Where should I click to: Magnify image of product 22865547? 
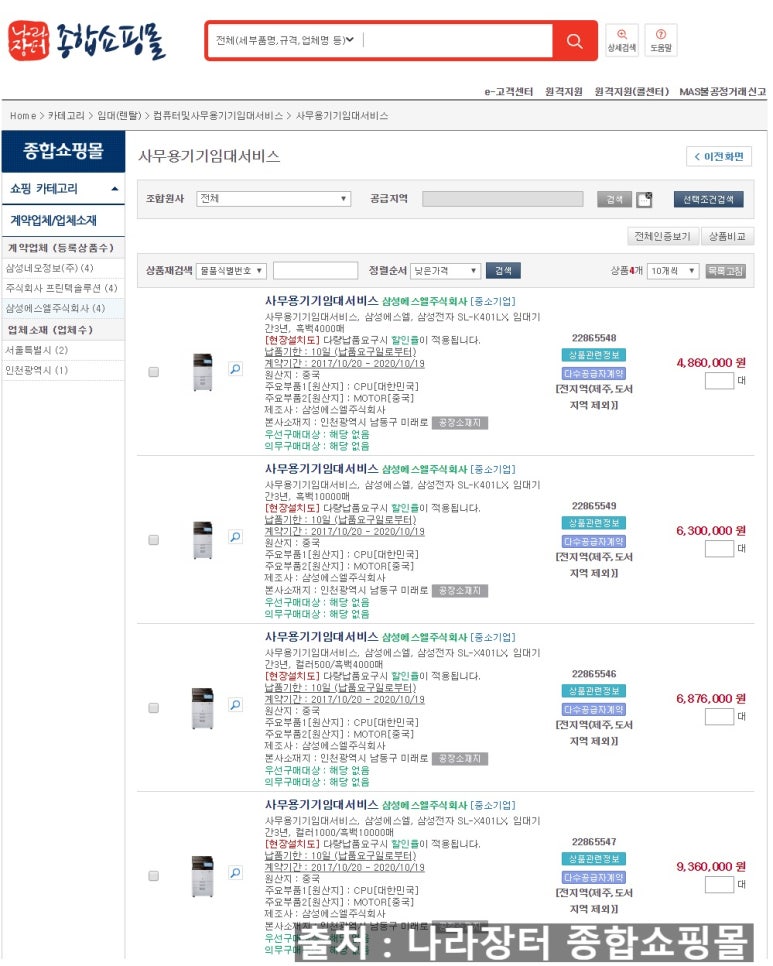[235, 873]
